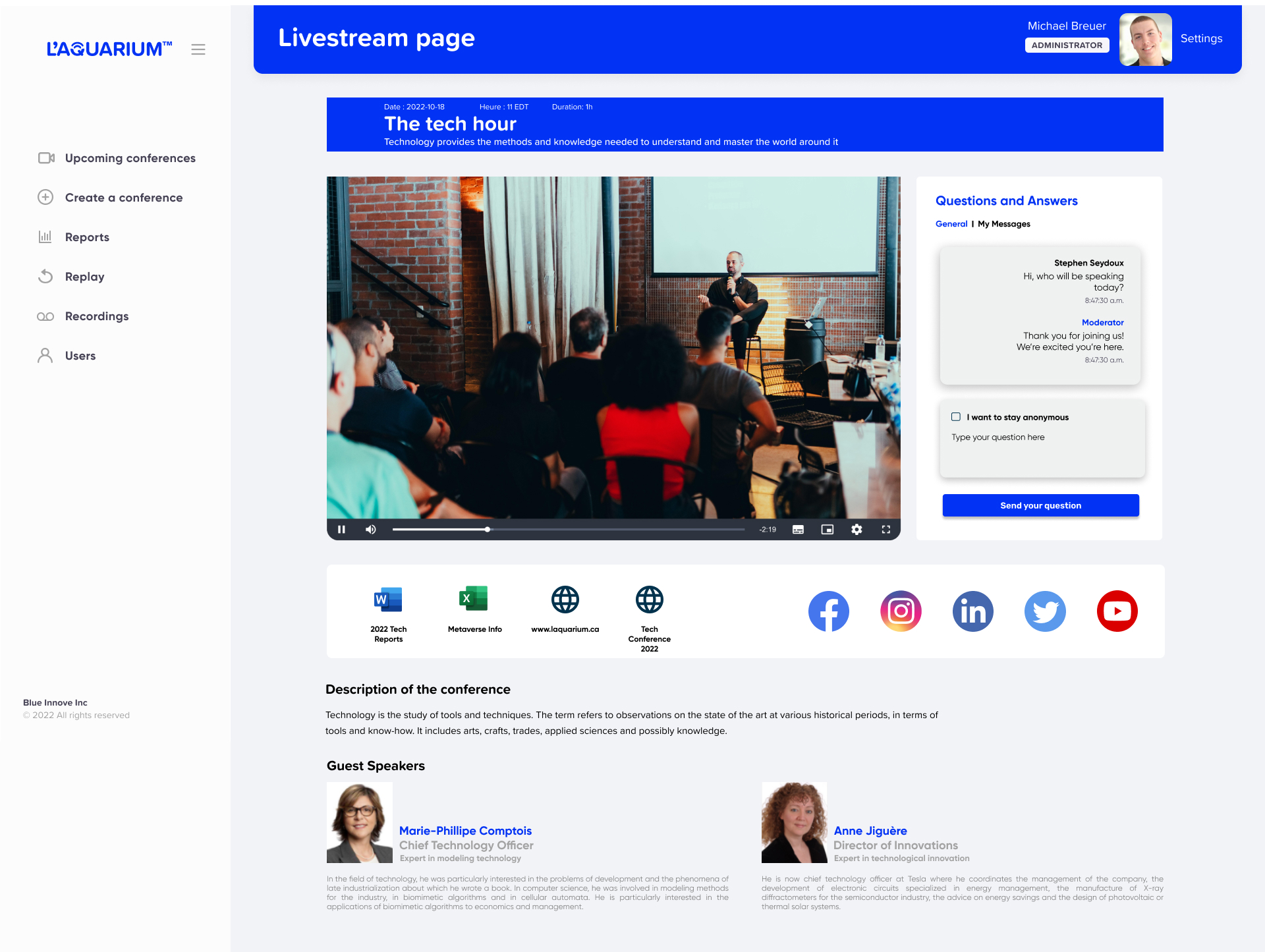Open video player settings gear
This screenshot has height=952, width=1265.
pos(857,529)
